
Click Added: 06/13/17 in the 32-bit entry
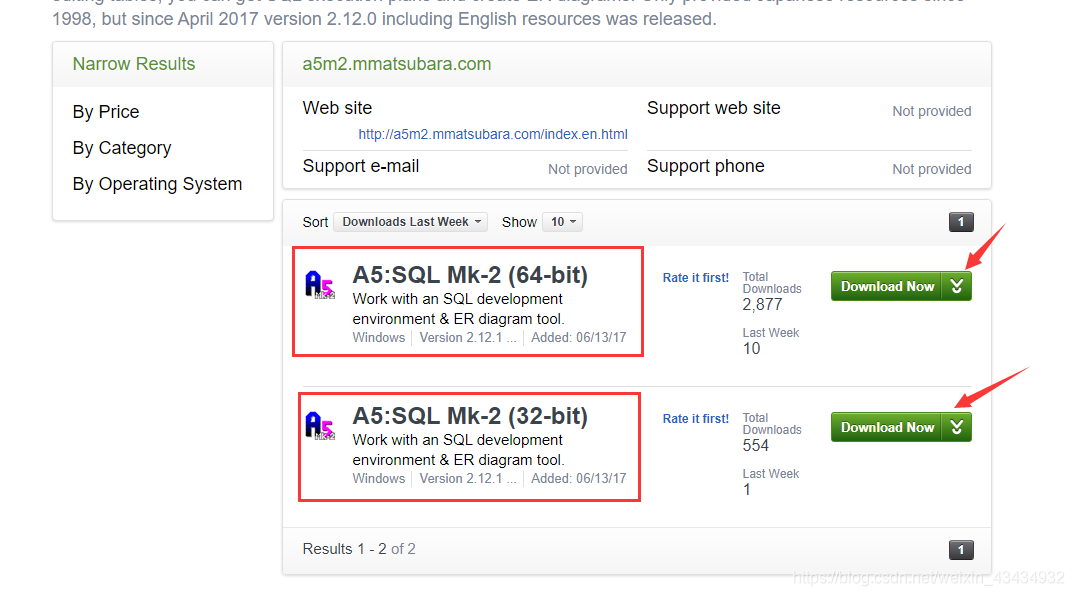pyautogui.click(x=579, y=479)
